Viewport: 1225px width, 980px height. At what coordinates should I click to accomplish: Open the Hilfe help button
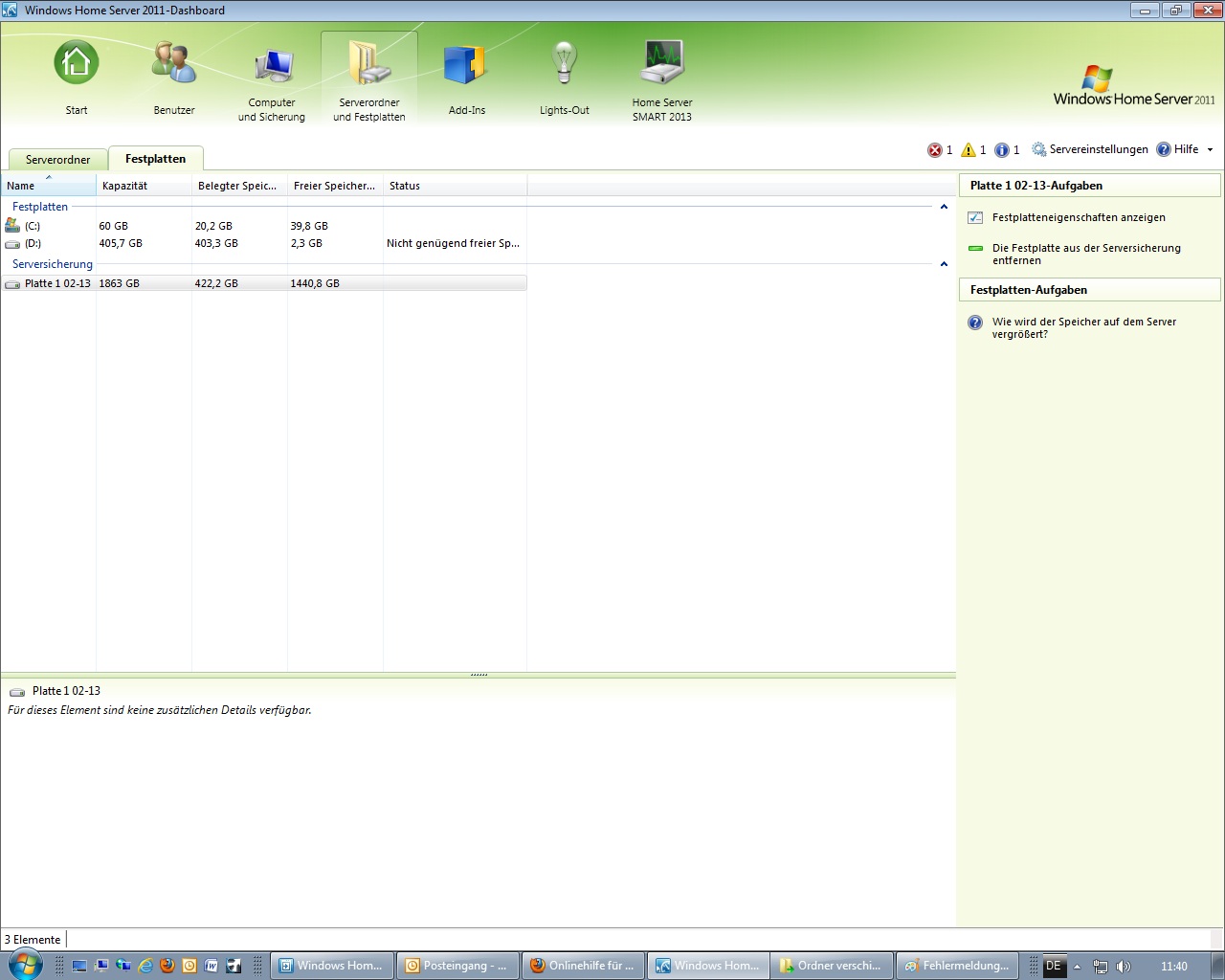coord(1177,149)
